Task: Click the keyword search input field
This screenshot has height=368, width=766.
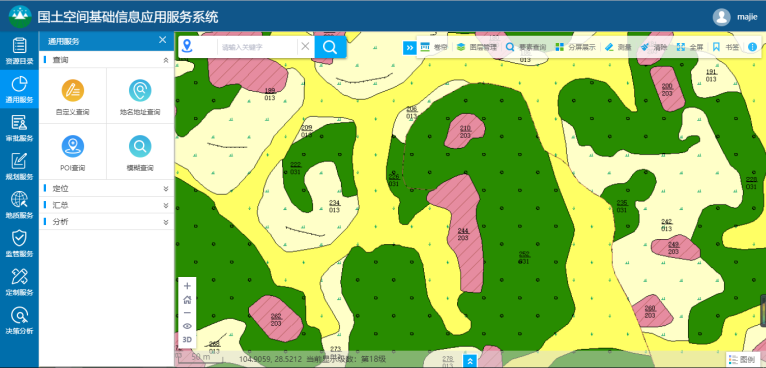Action: [x=257, y=47]
